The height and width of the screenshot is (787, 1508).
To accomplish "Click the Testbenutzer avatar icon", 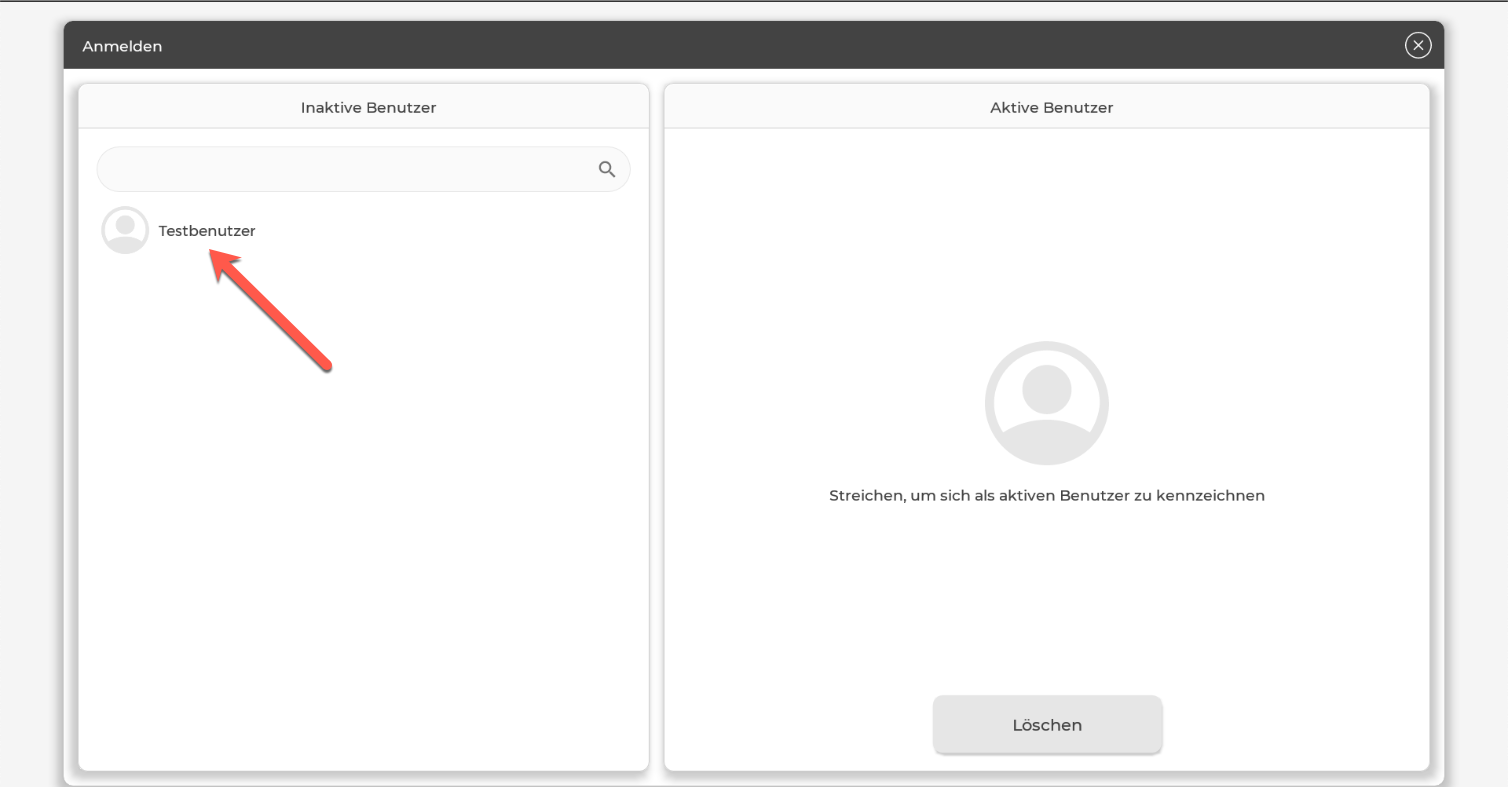I will (125, 230).
